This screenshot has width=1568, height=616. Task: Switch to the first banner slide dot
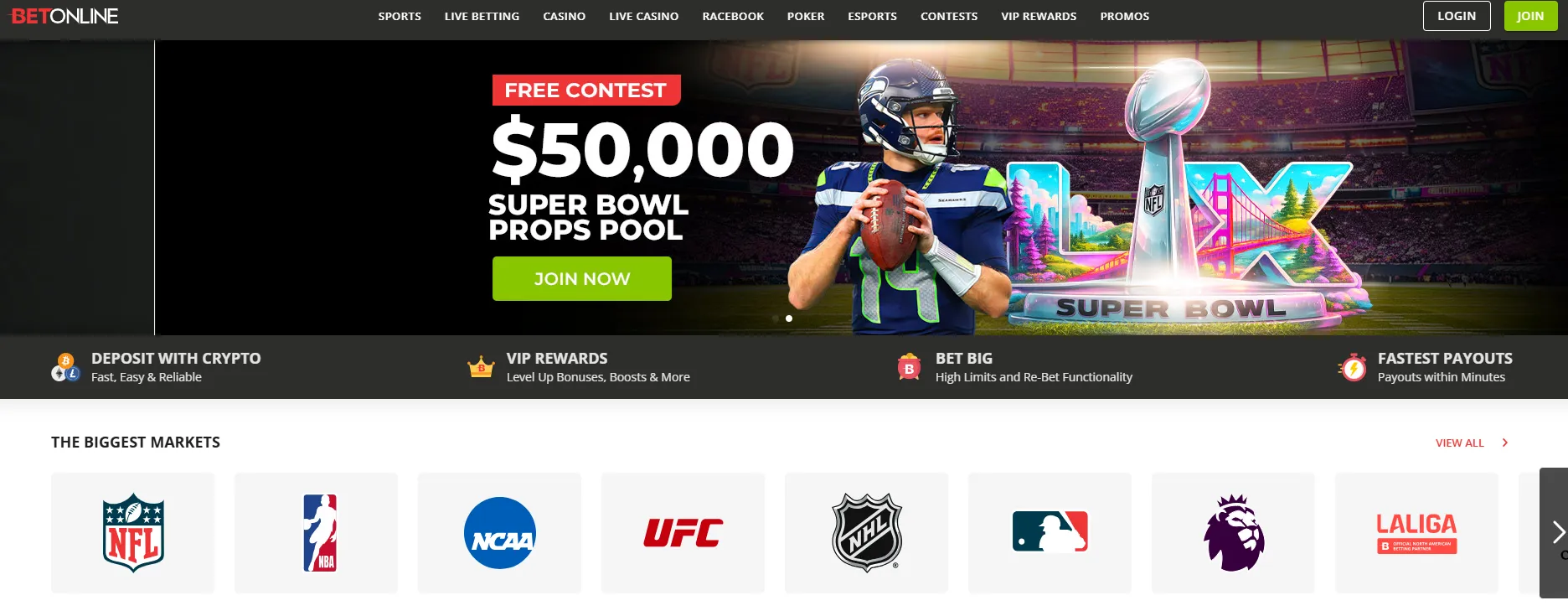(x=776, y=318)
